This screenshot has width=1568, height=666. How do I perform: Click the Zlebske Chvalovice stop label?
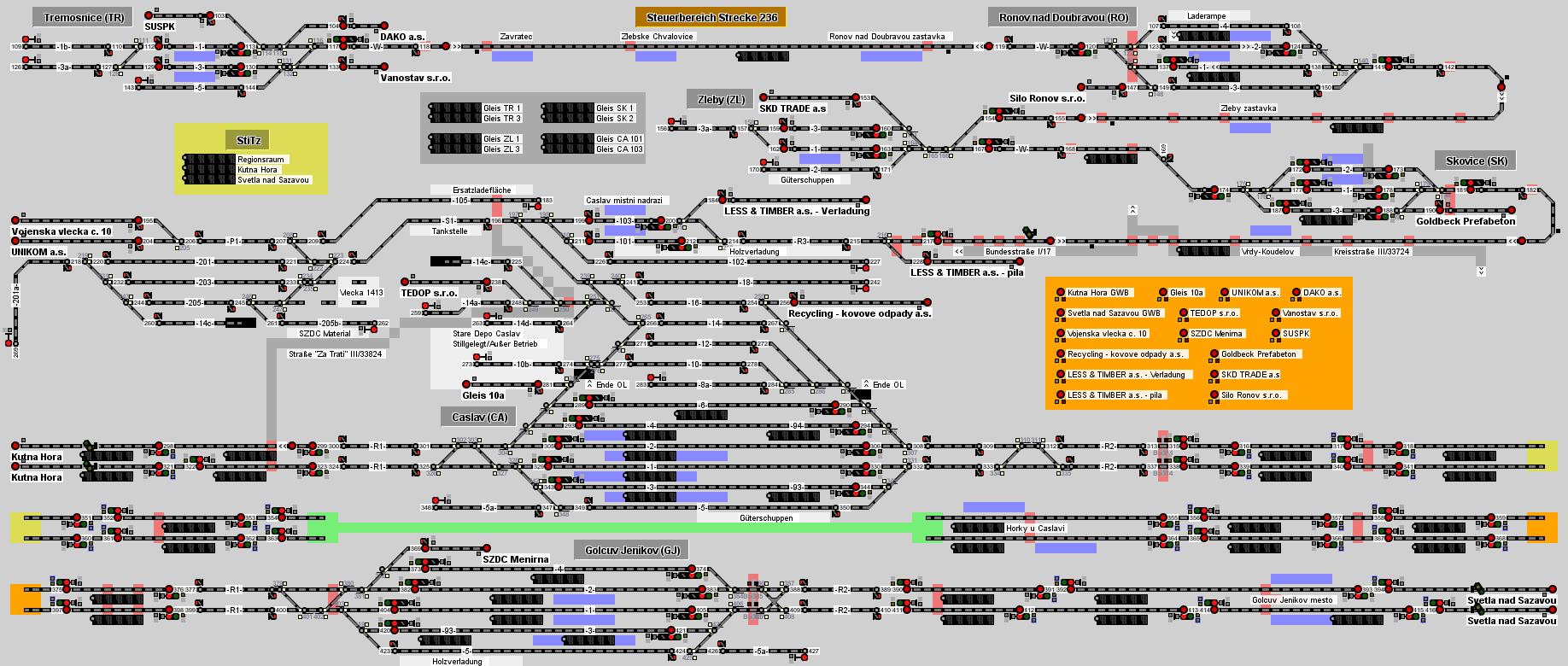click(657, 37)
